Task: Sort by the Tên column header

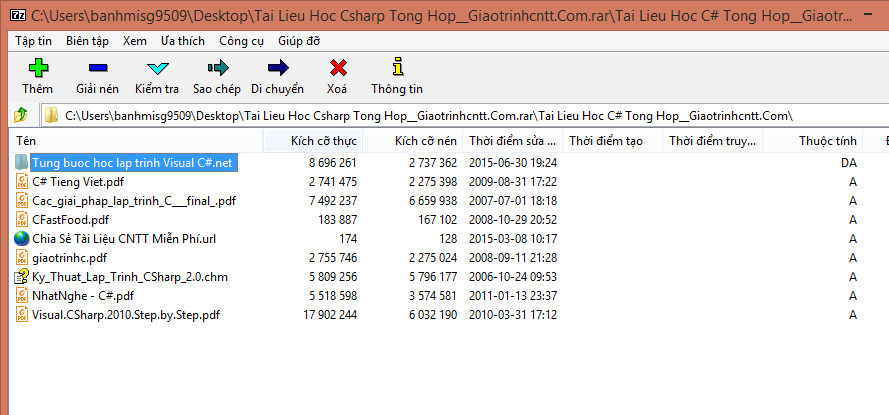Action: point(137,141)
